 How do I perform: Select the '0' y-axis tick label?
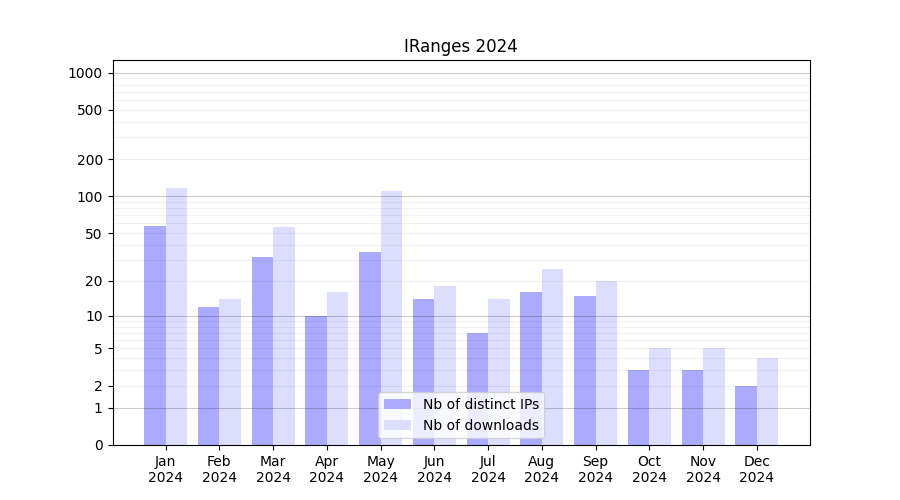(98, 445)
